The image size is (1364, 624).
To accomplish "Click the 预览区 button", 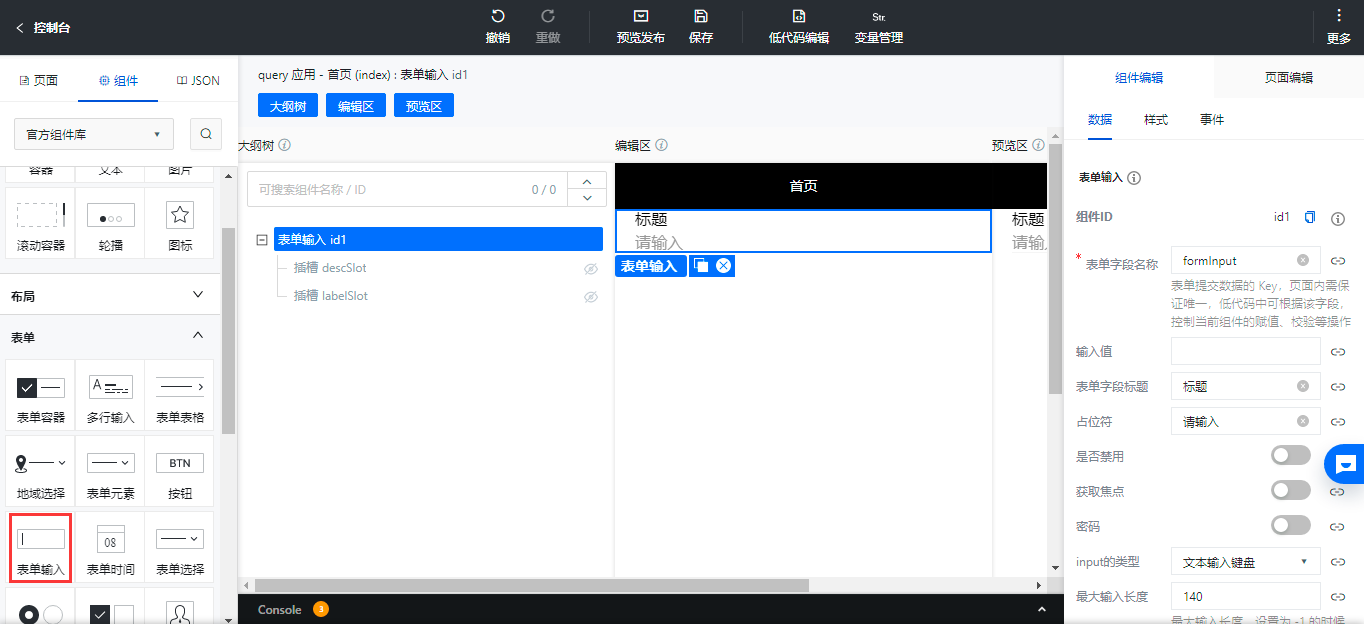I will pyautogui.click(x=424, y=106).
